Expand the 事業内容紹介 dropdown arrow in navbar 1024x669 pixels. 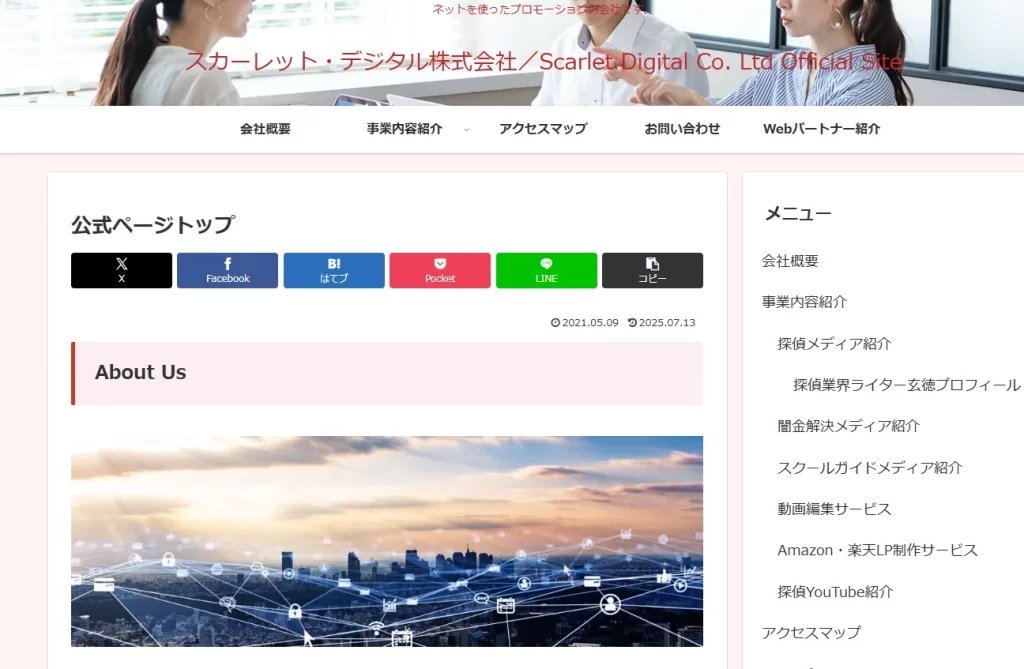pyautogui.click(x=466, y=130)
